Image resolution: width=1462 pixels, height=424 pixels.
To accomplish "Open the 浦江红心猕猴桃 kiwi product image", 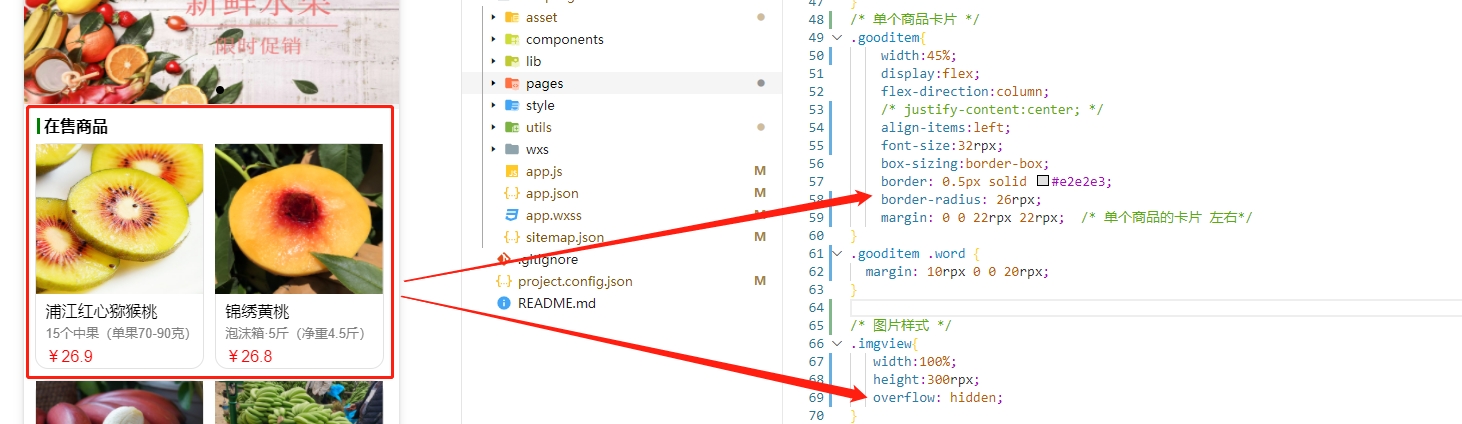I will (120, 219).
